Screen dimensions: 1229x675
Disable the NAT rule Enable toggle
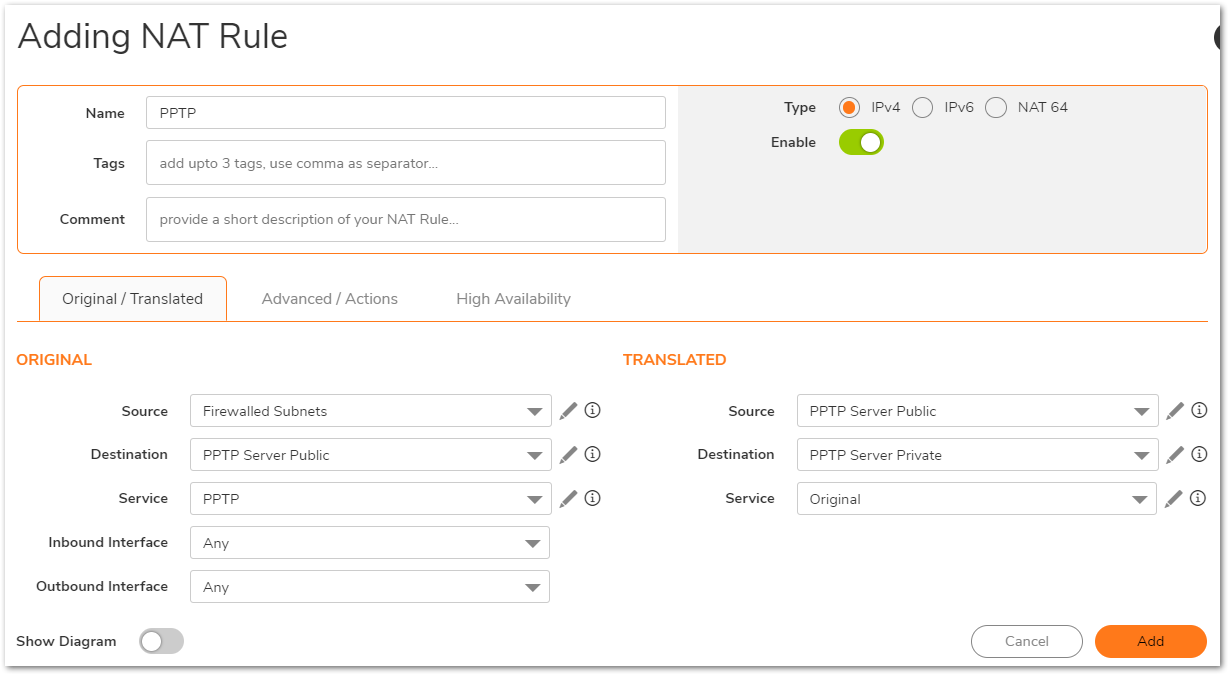click(861, 142)
